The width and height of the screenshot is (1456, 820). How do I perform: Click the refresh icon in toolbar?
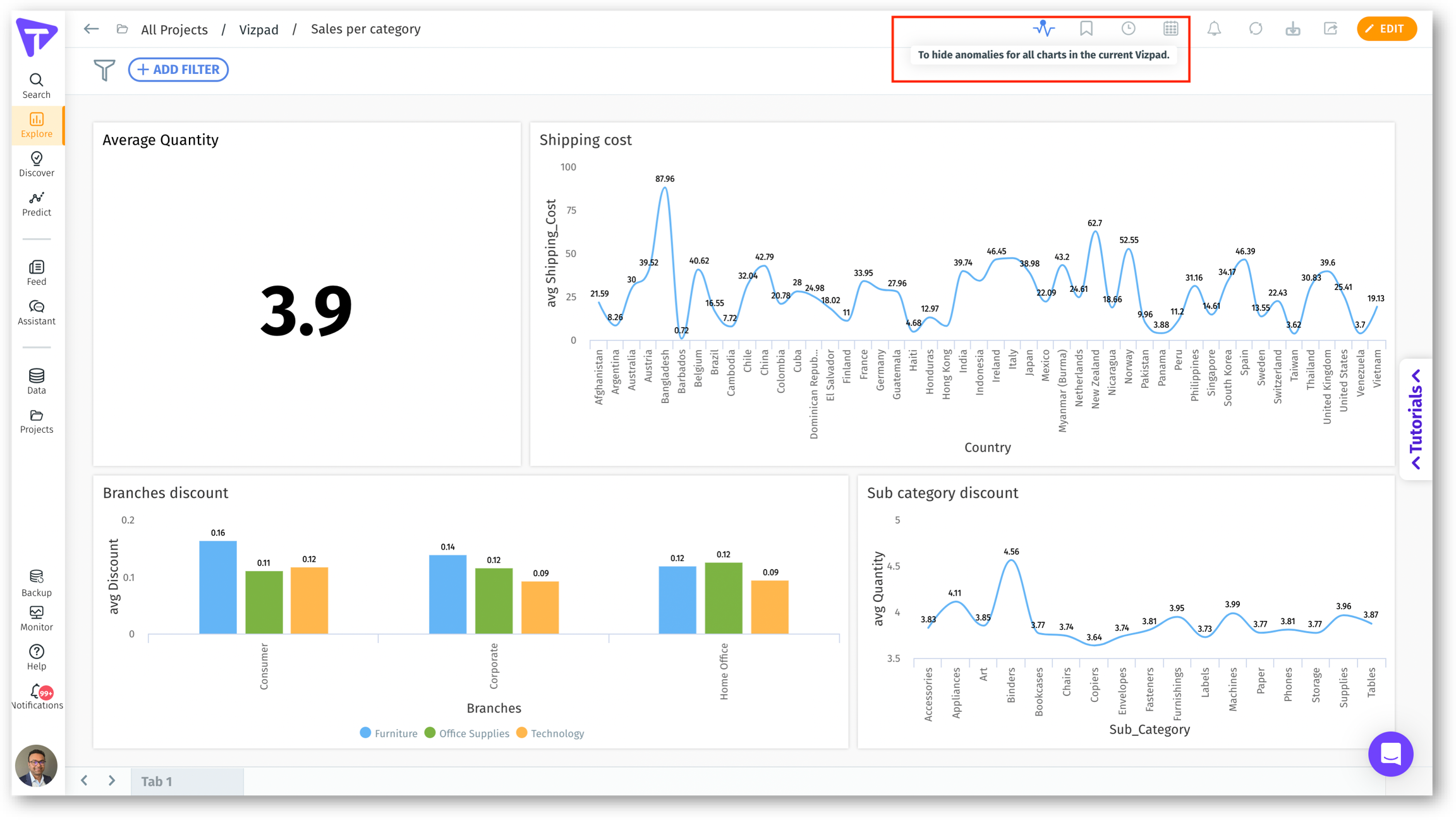pos(1256,28)
